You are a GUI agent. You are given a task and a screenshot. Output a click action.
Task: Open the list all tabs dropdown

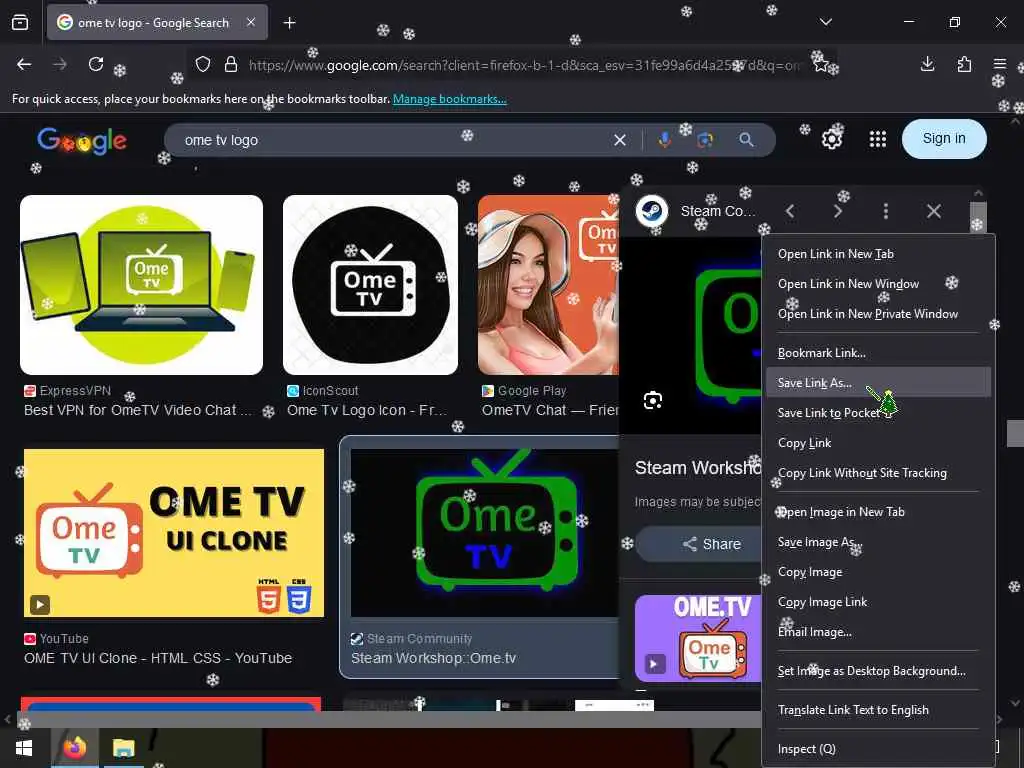[x=825, y=22]
